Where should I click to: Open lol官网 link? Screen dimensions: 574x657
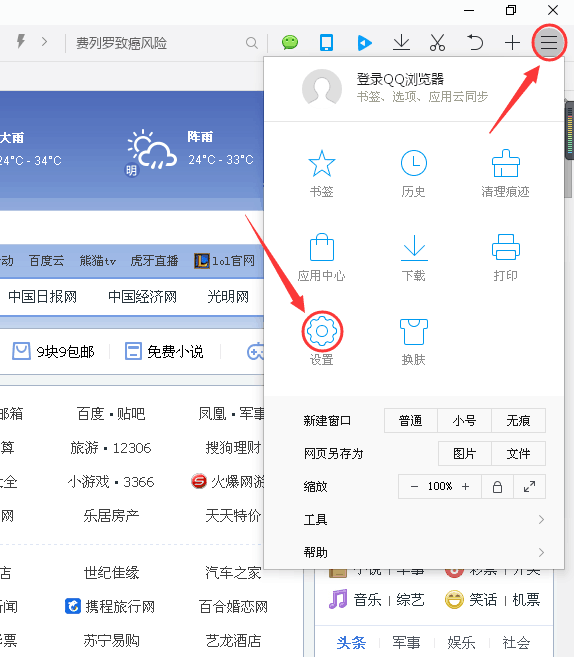(x=225, y=261)
